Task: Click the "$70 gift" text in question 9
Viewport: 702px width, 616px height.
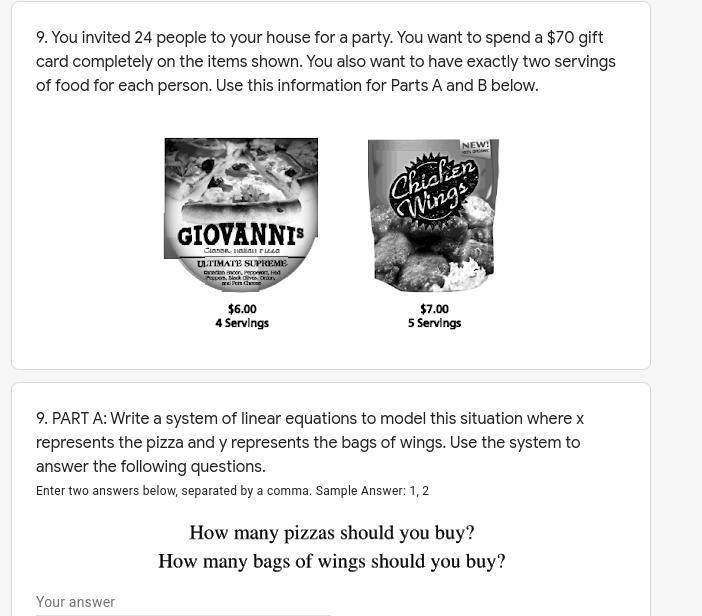Action: (575, 38)
